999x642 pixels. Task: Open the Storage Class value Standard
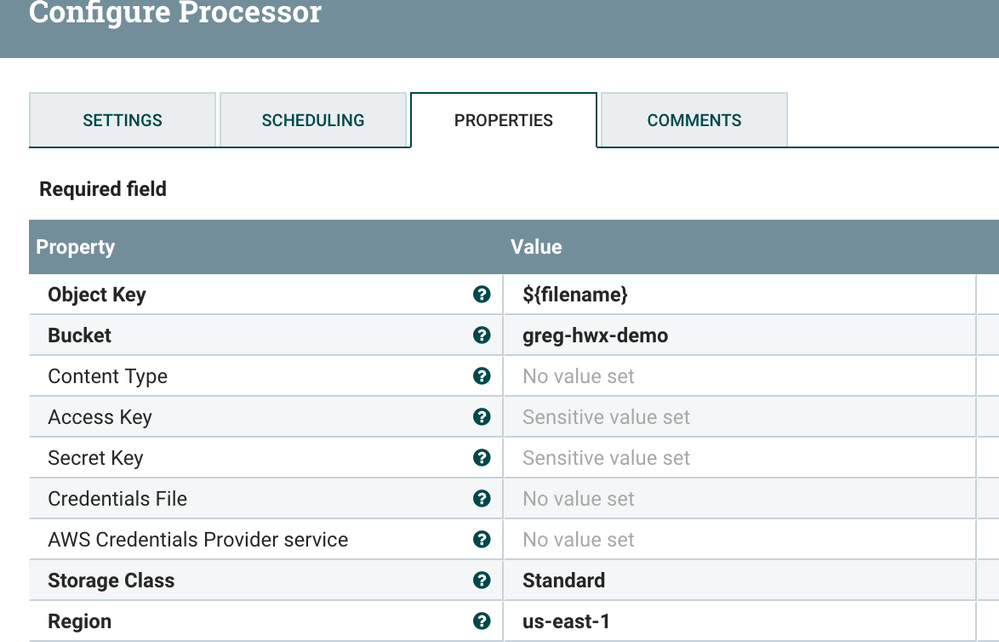(564, 581)
